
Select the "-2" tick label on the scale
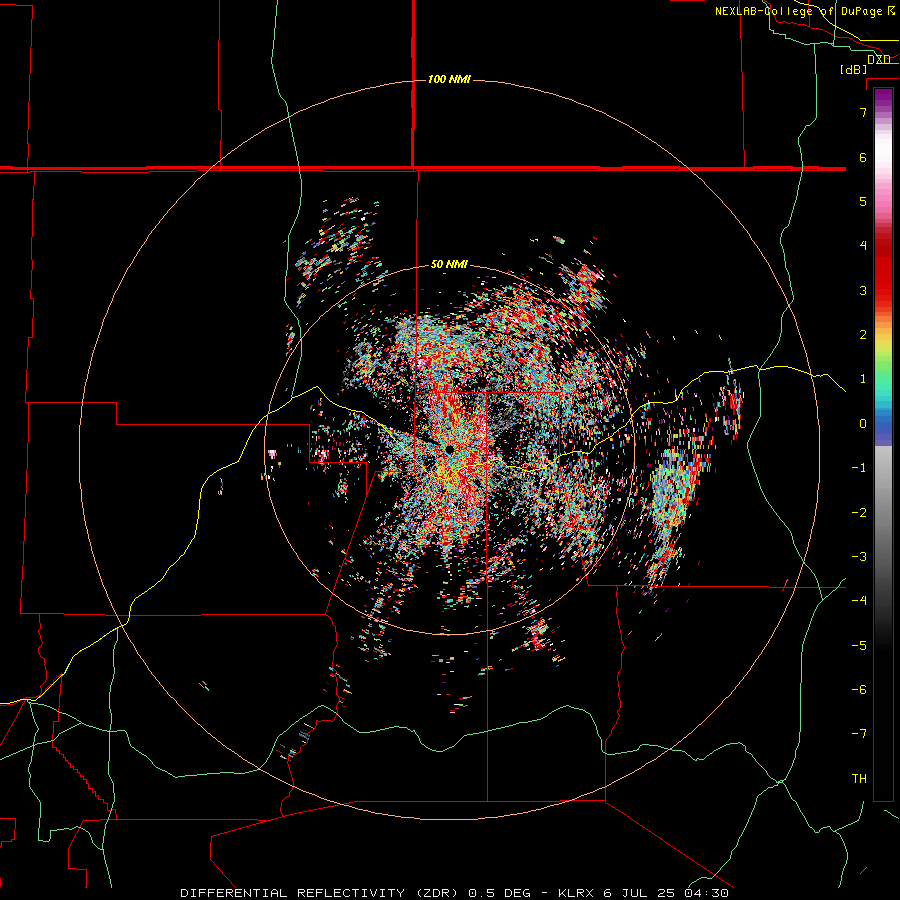859,513
